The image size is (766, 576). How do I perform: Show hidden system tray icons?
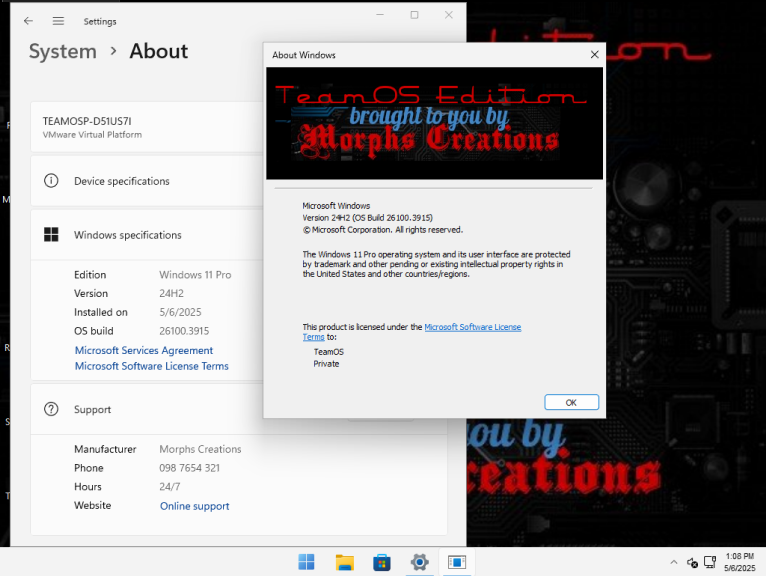[x=674, y=562]
